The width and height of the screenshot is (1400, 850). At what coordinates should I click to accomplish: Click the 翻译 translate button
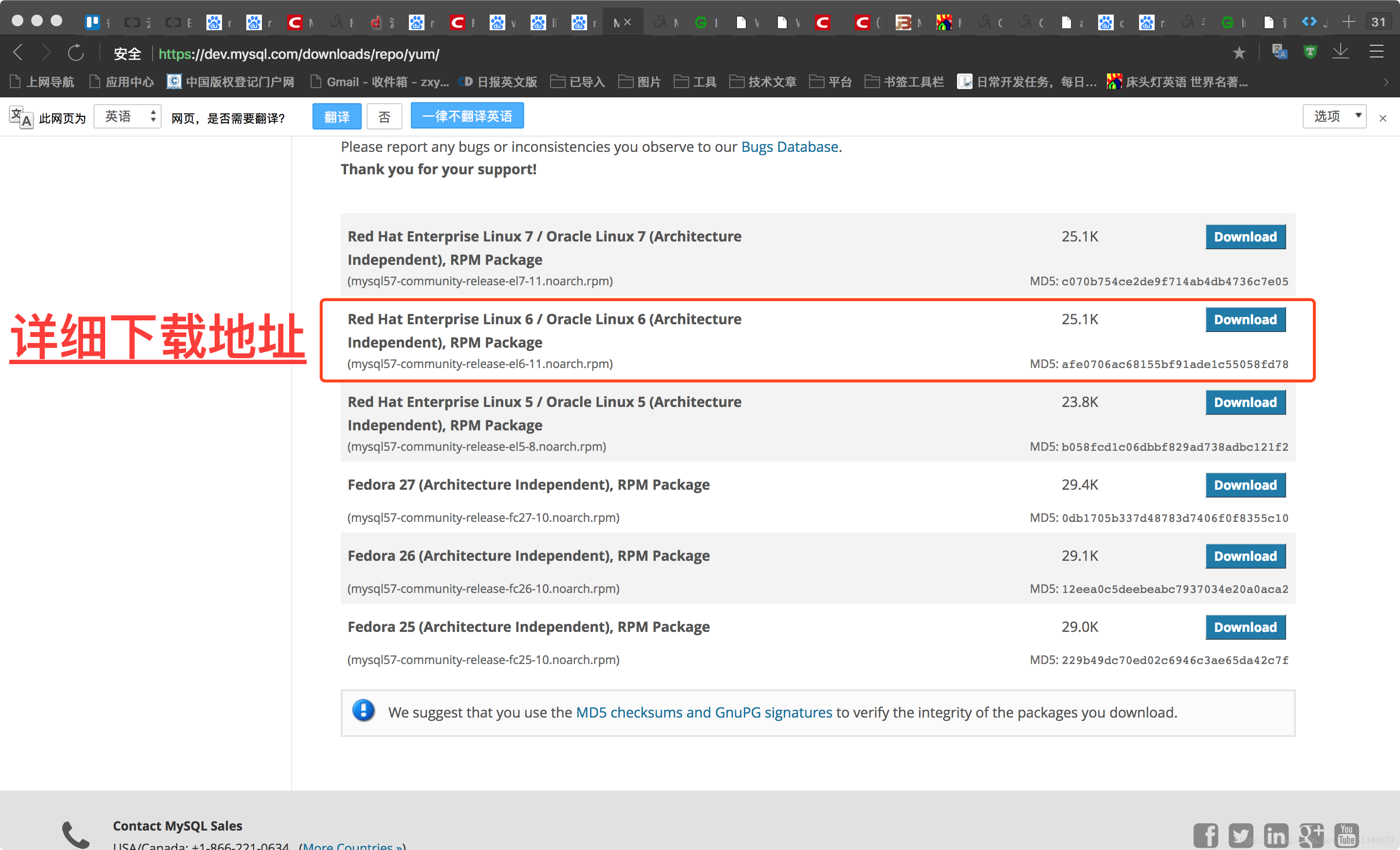[337, 116]
